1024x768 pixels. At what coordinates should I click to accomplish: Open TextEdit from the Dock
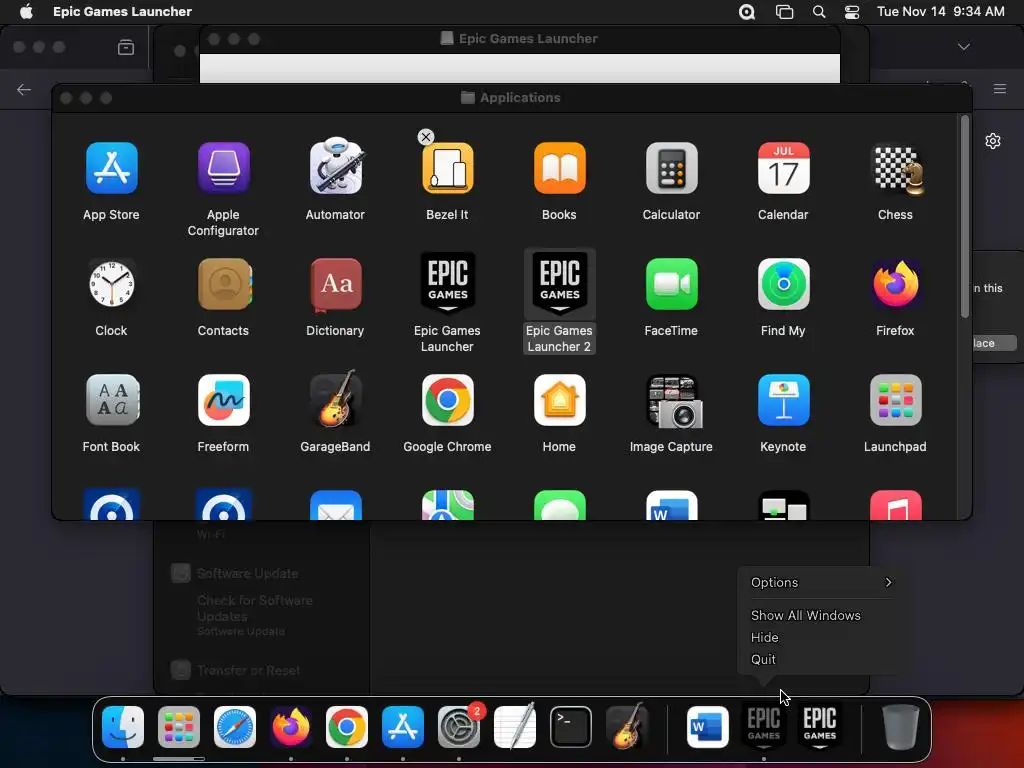pyautogui.click(x=515, y=726)
